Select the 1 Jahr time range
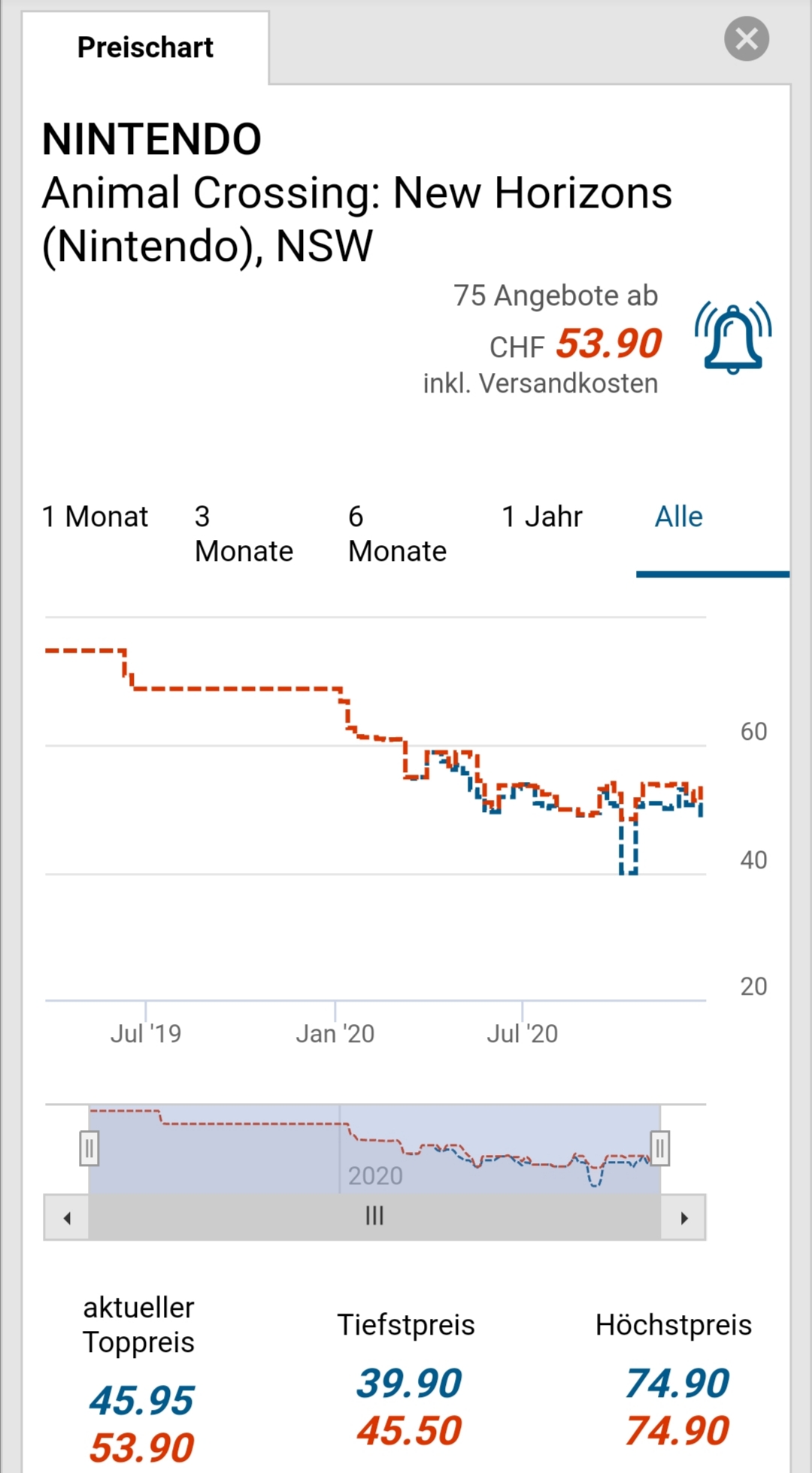 click(541, 517)
